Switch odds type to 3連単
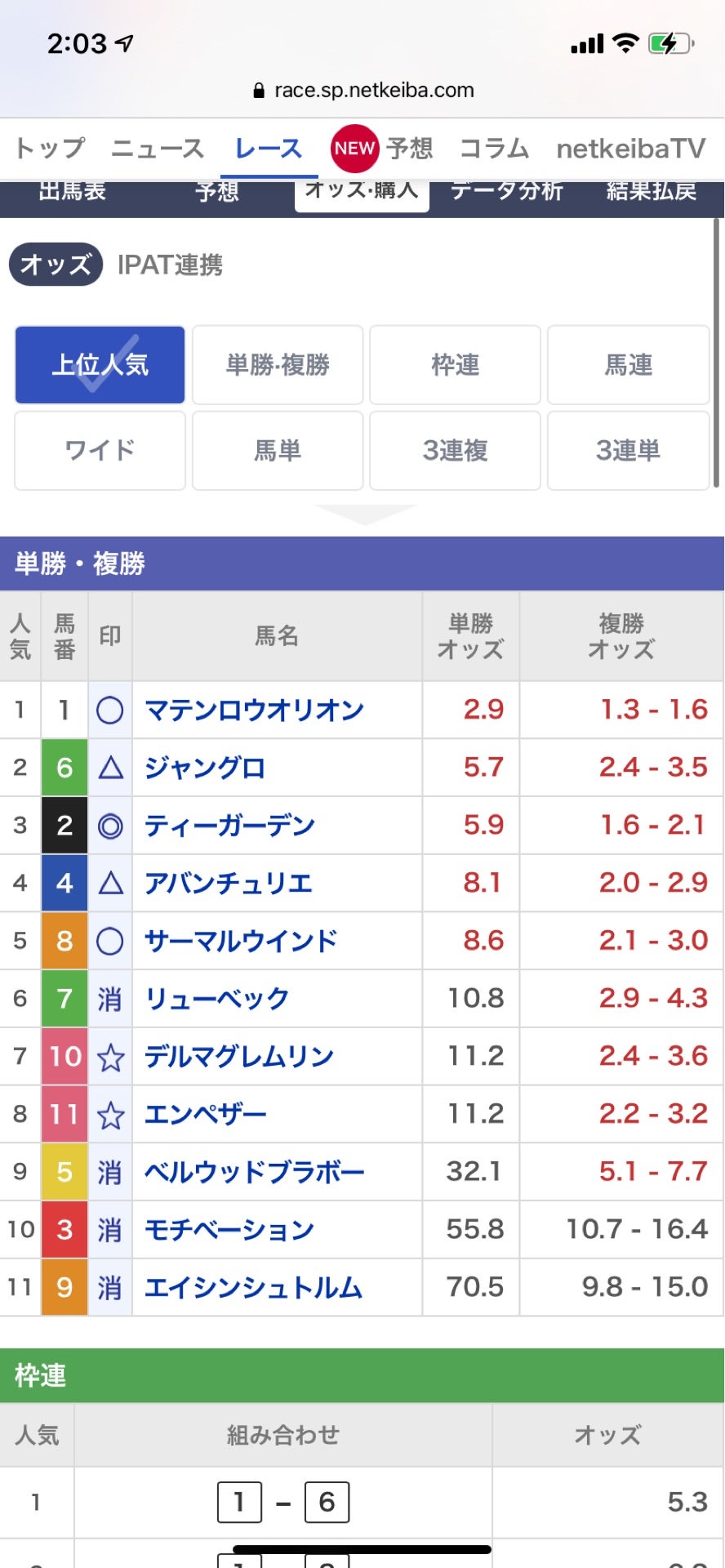 [628, 450]
